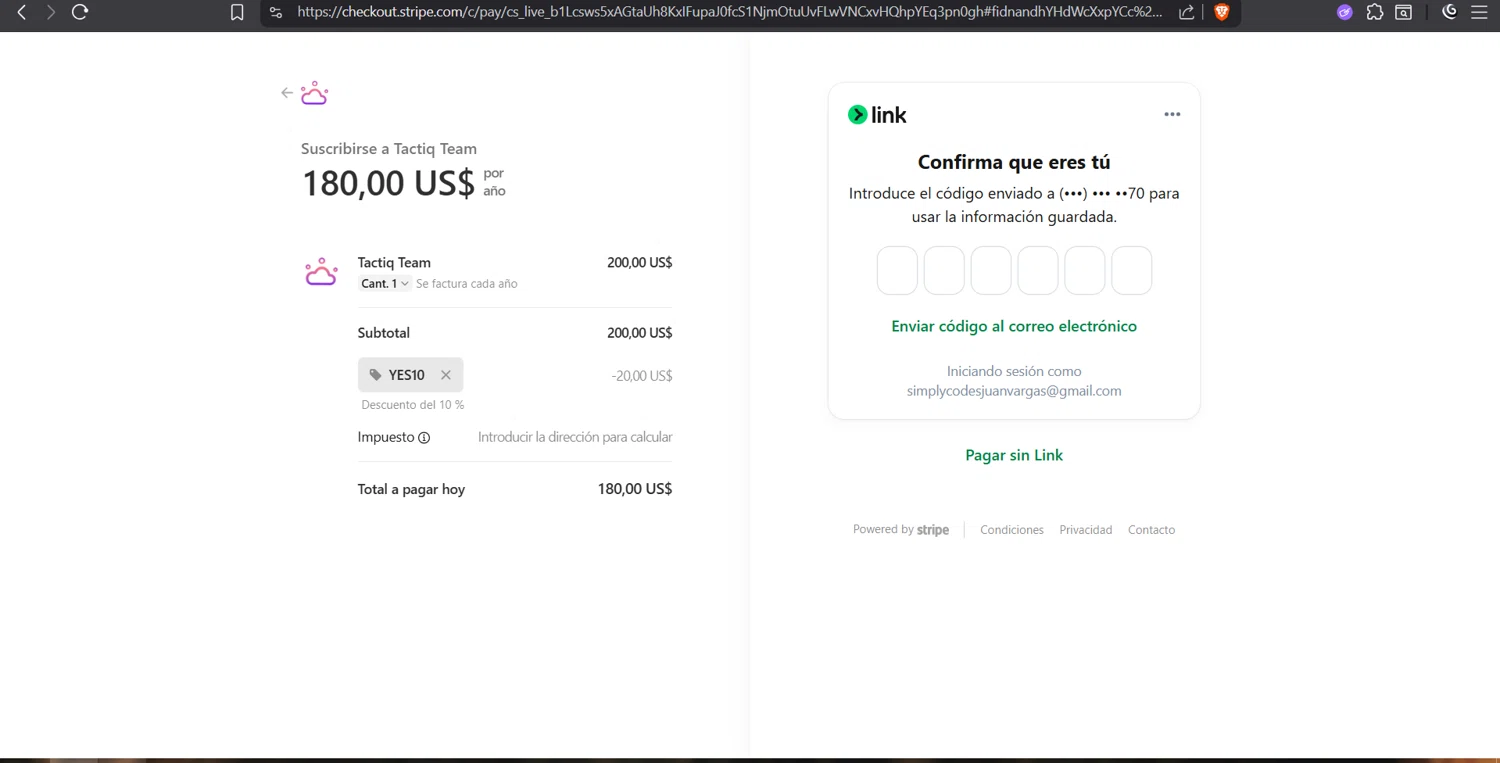Screen dimensions: 1500x763
Task: Click the '-20,00 US$' discount amount
Action: pos(642,376)
